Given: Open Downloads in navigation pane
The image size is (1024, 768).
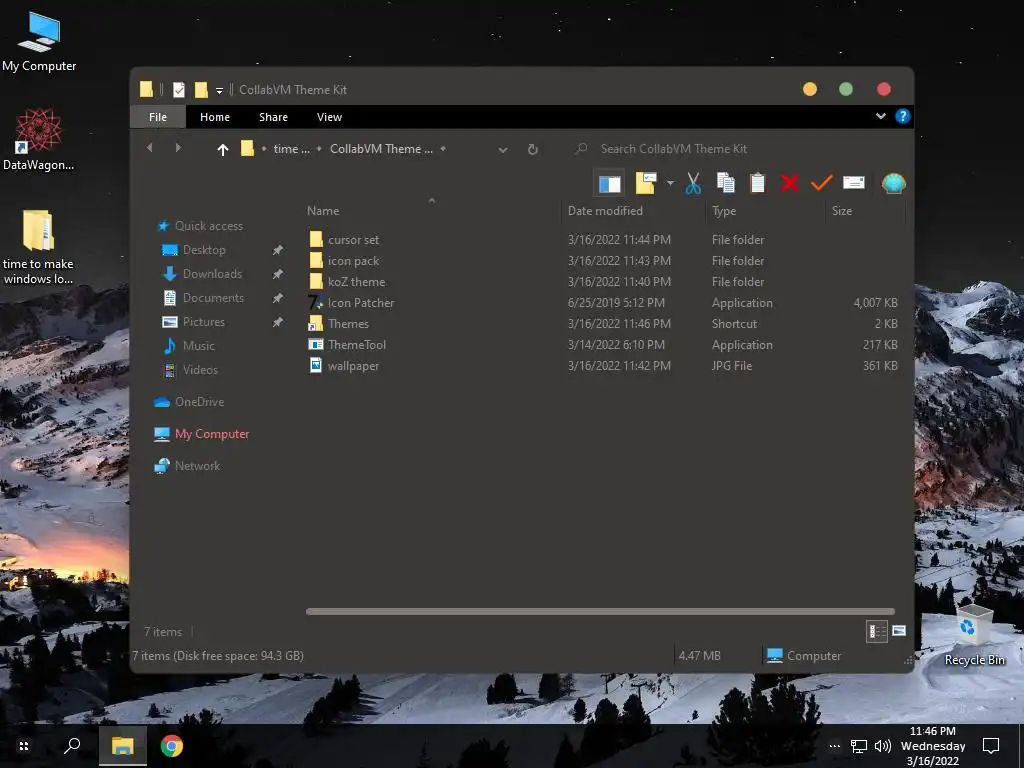Looking at the screenshot, I should pyautogui.click(x=212, y=274).
